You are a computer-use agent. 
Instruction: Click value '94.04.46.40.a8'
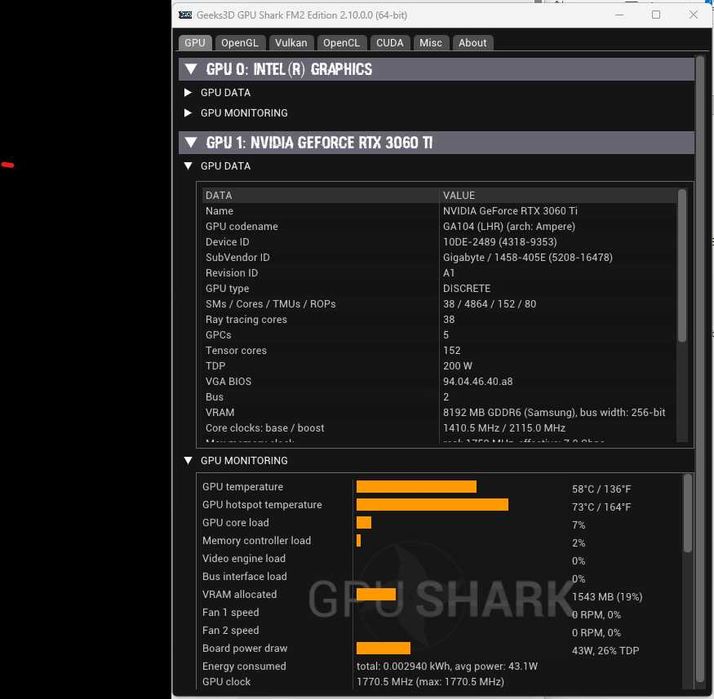click(478, 382)
